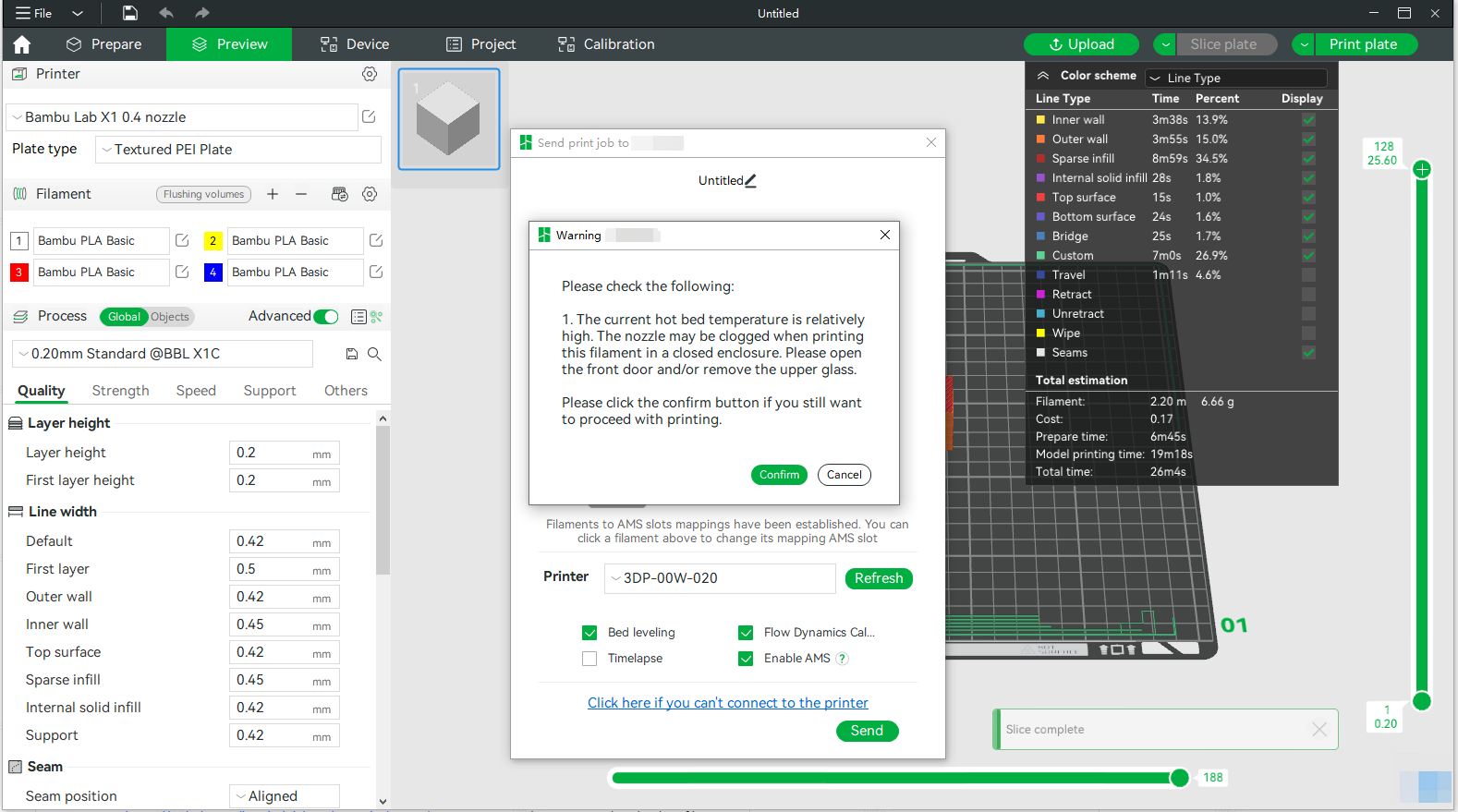Select plate 1 thumbnail
Viewport: 1458px width, 812px height.
(x=449, y=119)
